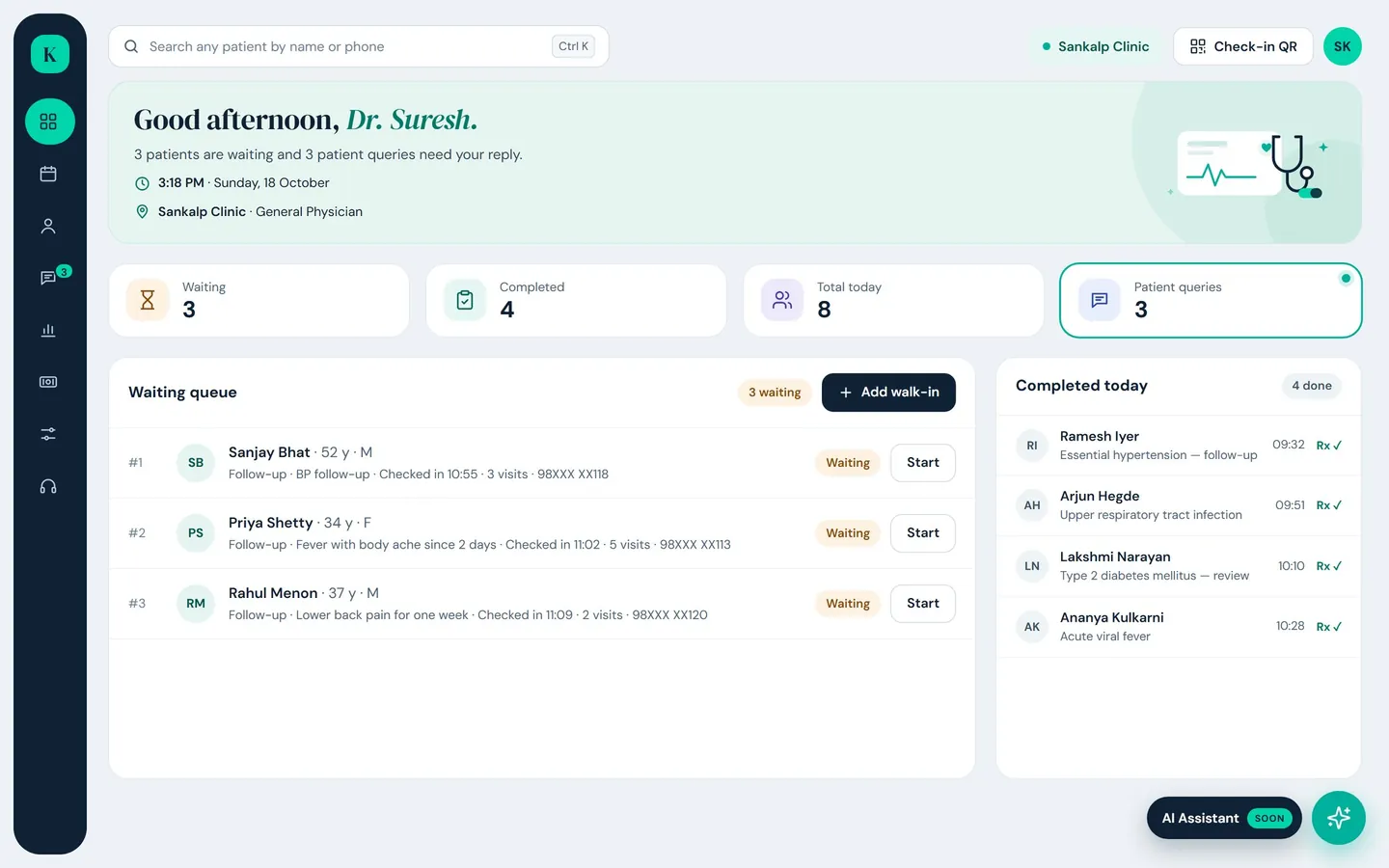Open the calendar icon in the sidebar
The width and height of the screenshot is (1389, 868).
click(x=48, y=174)
